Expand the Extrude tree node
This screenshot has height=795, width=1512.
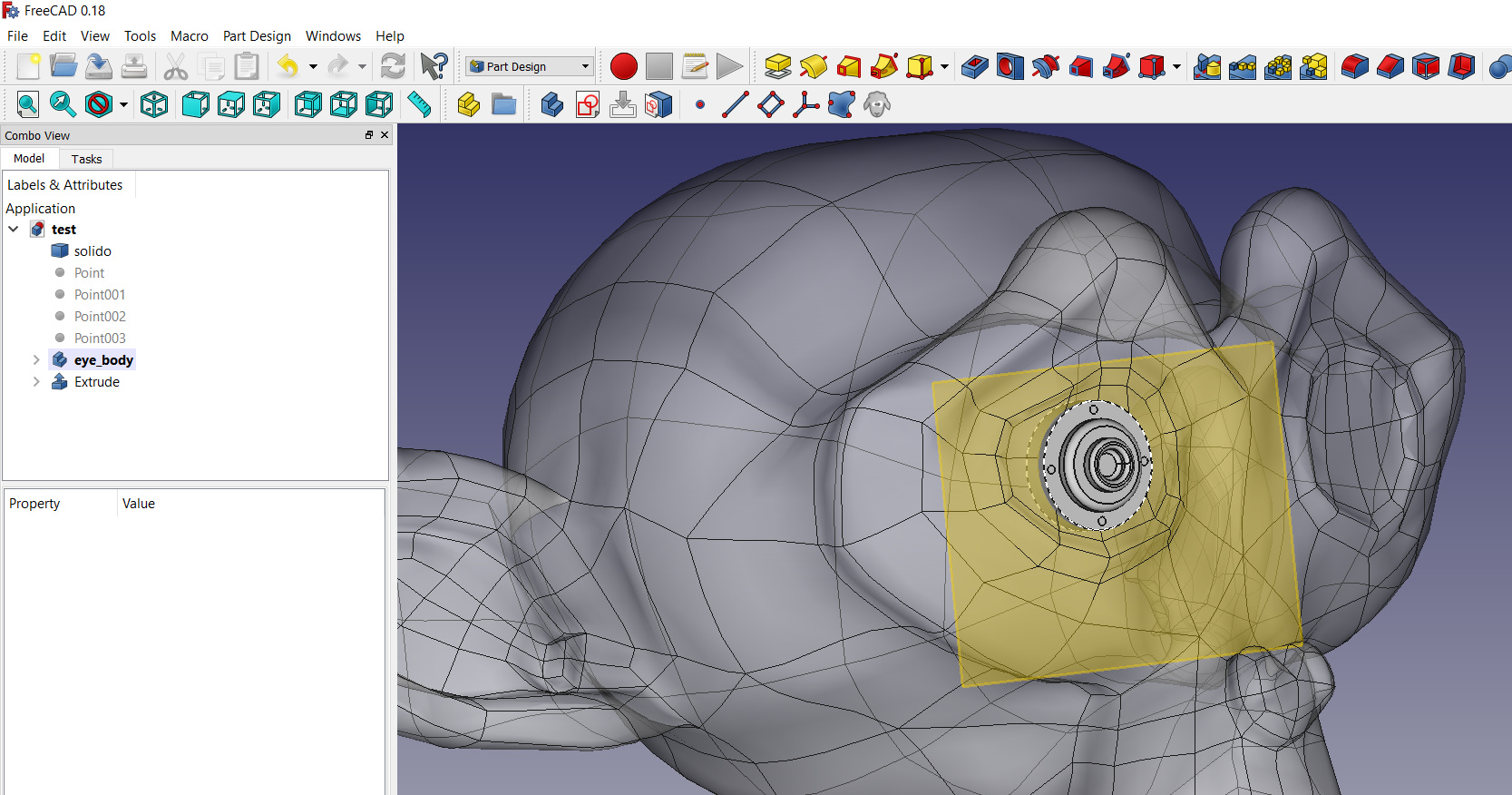click(x=36, y=382)
